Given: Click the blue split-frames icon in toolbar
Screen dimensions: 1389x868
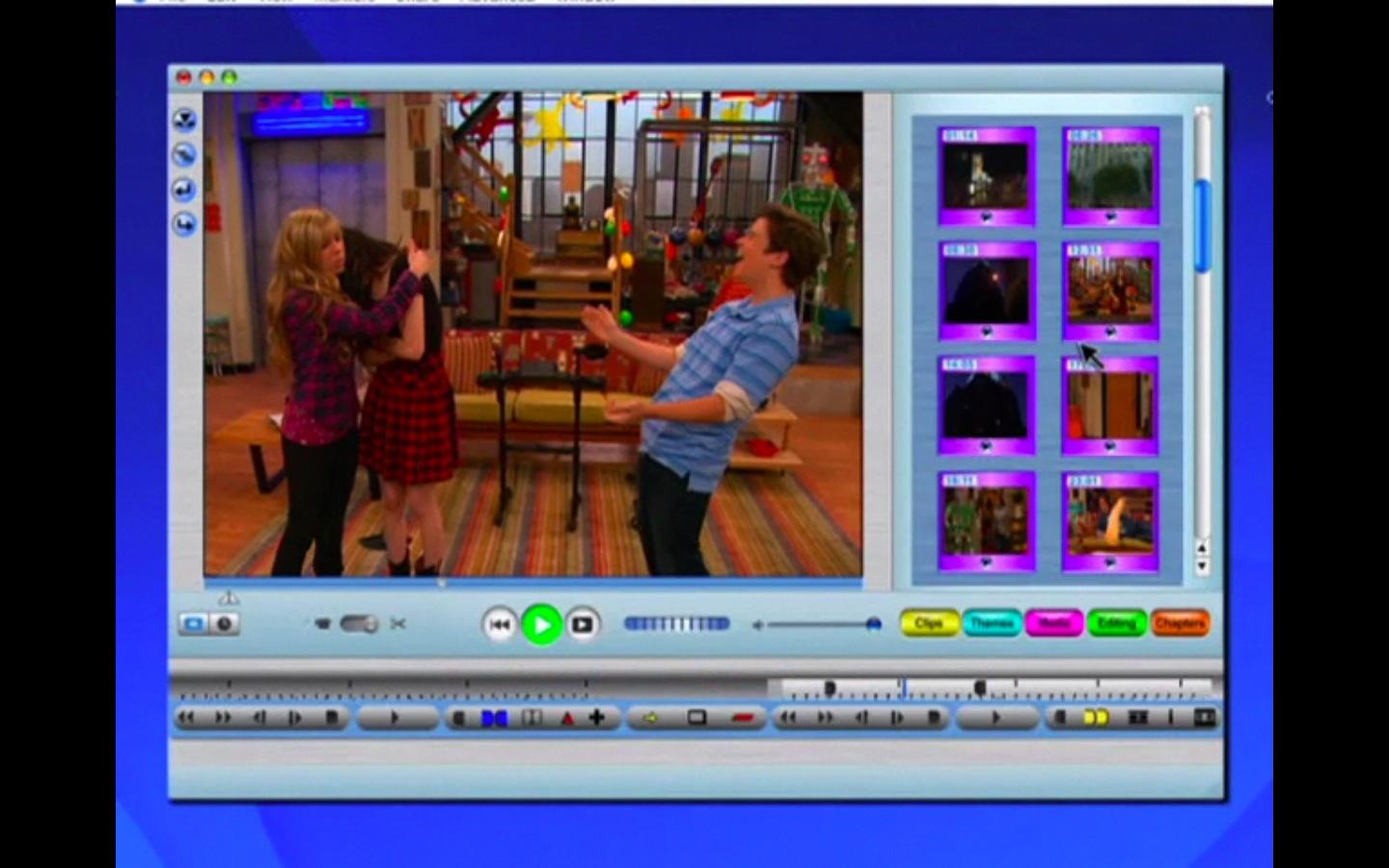Looking at the screenshot, I should 495,718.
